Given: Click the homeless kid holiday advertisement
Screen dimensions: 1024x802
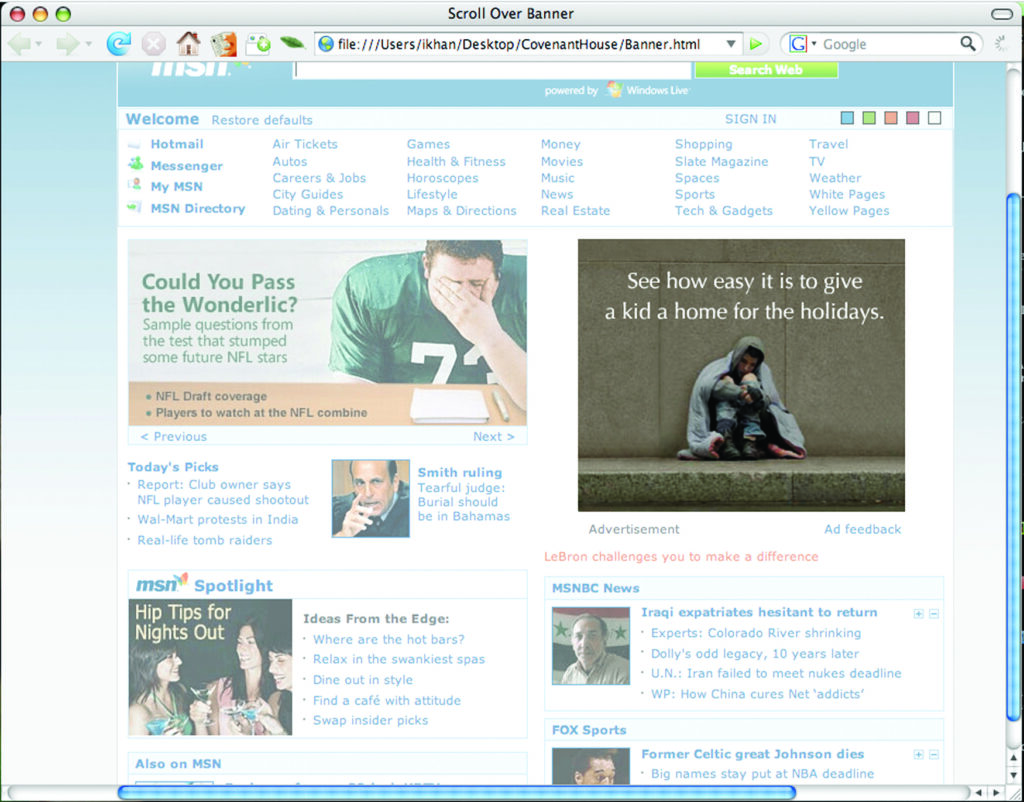Looking at the screenshot, I should coord(741,375).
